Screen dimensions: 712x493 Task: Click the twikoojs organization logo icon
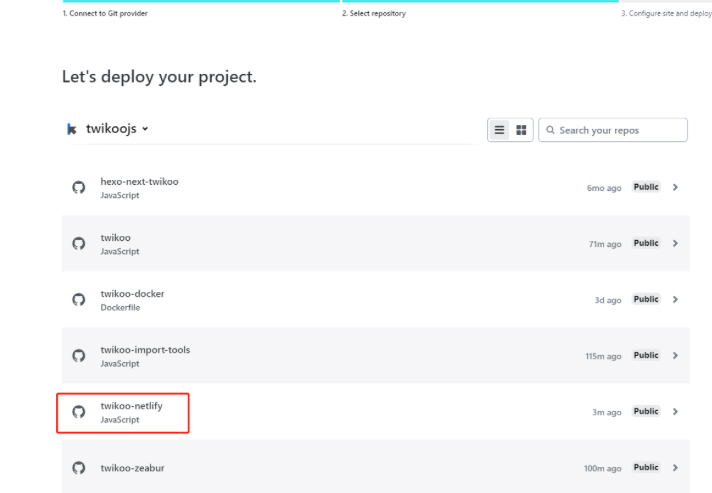point(71,129)
